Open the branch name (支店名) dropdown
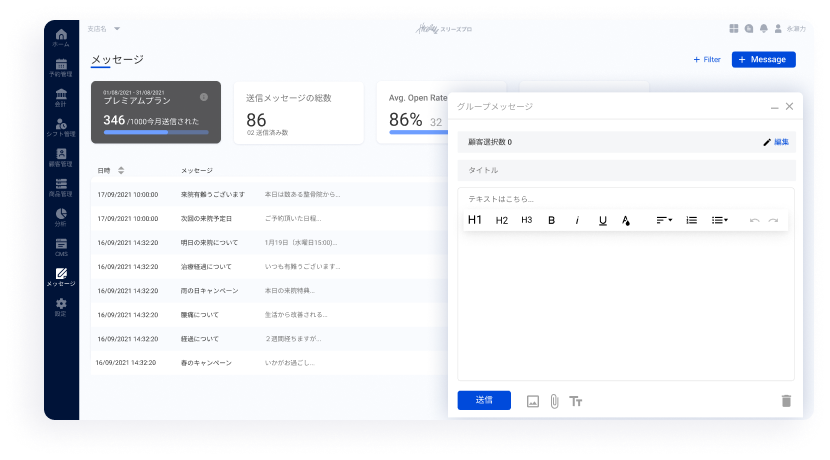This screenshot has height=460, width=830. point(104,29)
